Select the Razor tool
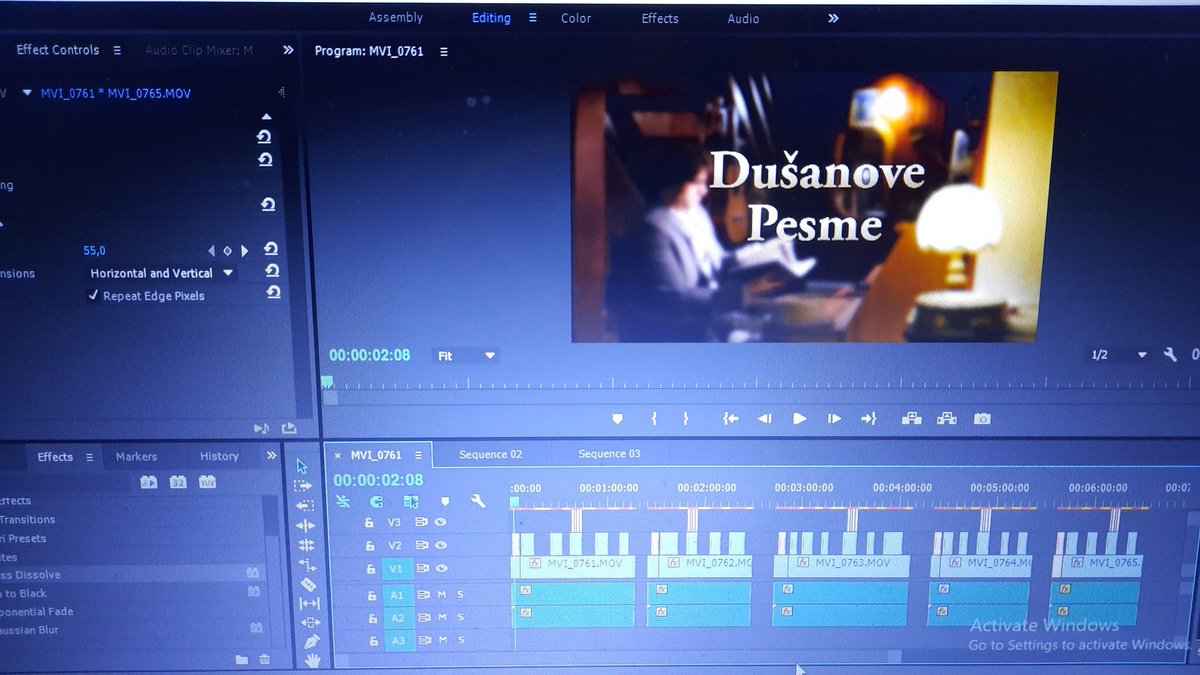Image resolution: width=1200 pixels, height=675 pixels. (308, 583)
